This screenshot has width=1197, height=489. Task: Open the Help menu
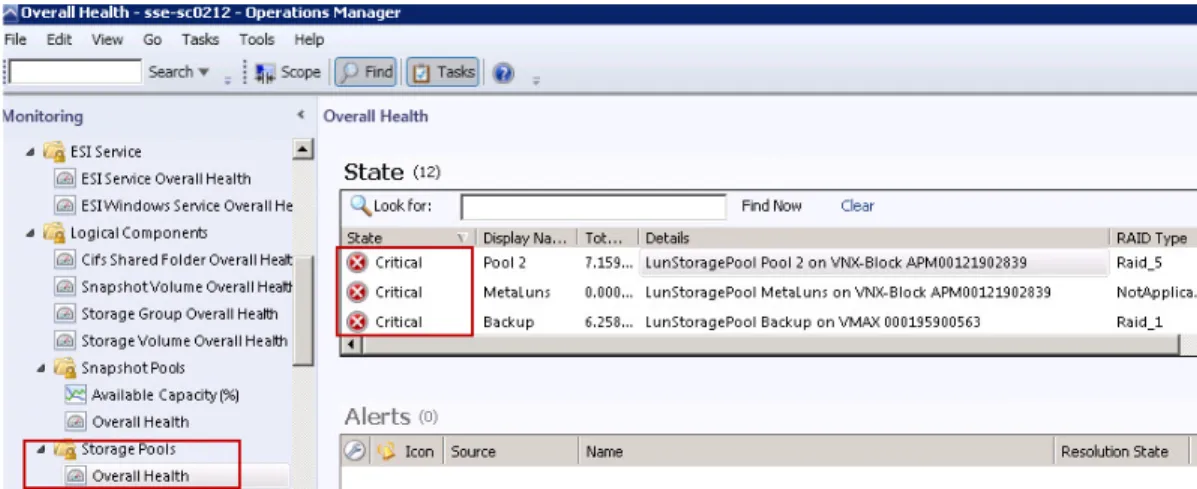click(309, 40)
